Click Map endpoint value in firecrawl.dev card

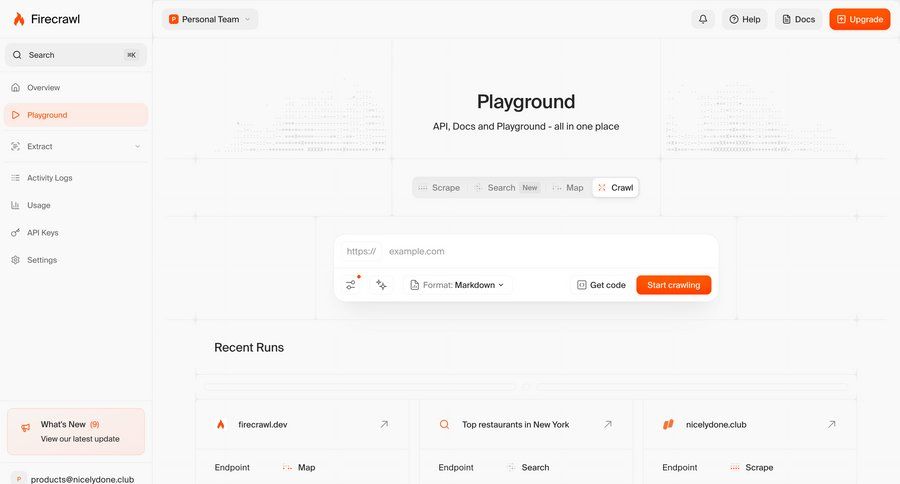tap(299, 467)
